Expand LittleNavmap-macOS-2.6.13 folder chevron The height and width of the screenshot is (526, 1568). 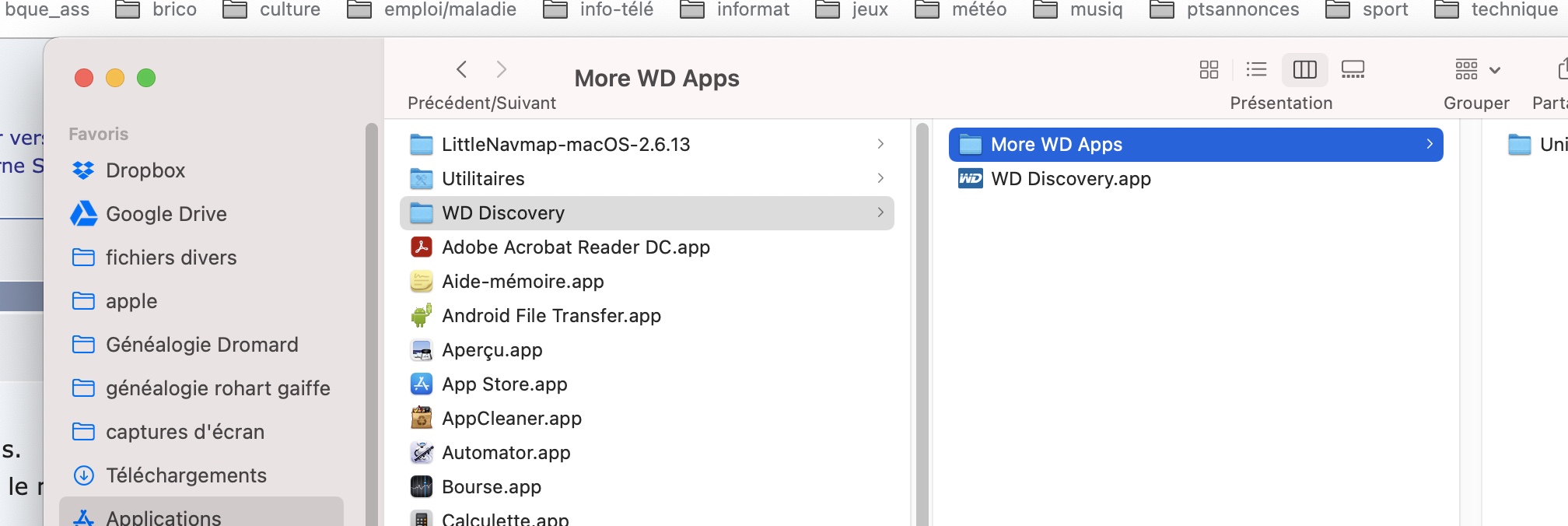click(880, 144)
